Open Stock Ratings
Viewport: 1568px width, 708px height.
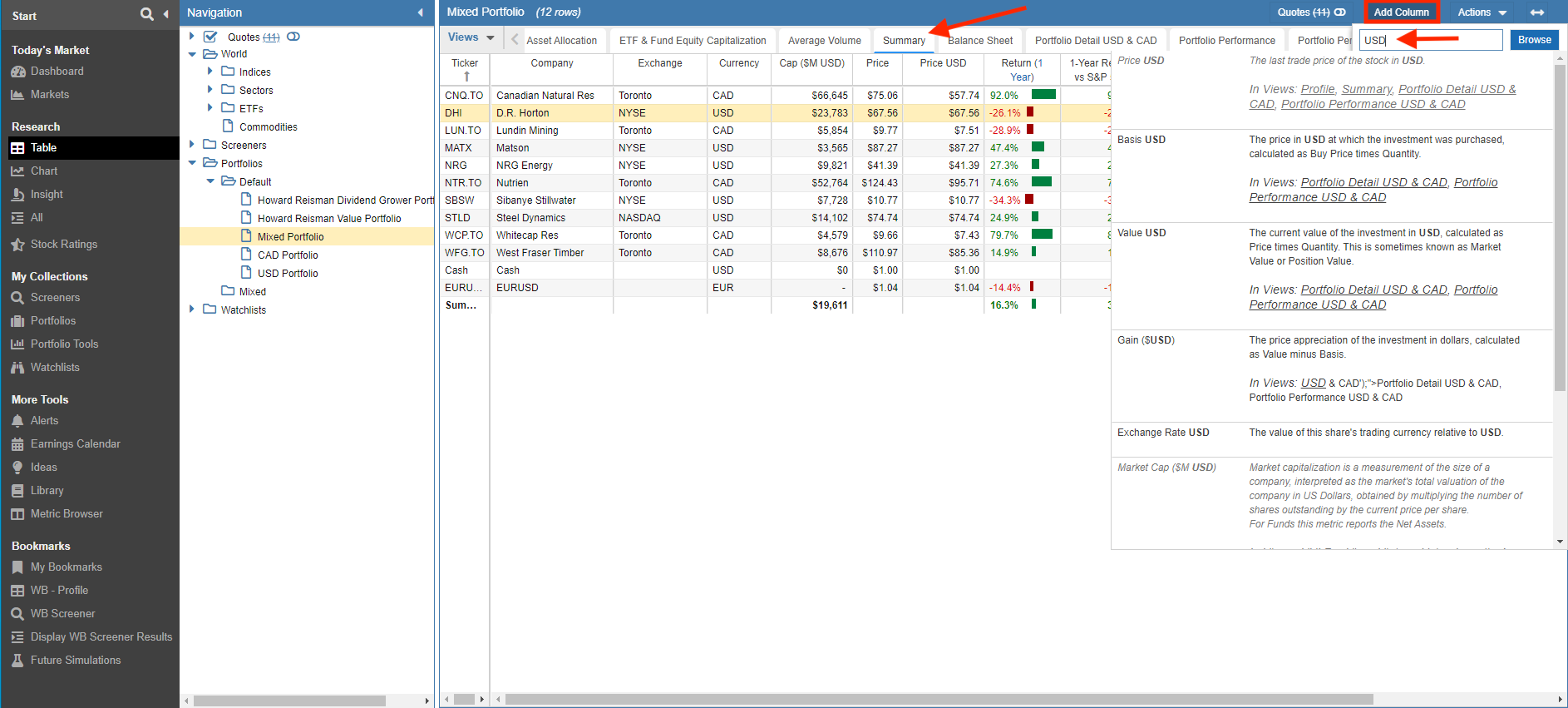64,245
